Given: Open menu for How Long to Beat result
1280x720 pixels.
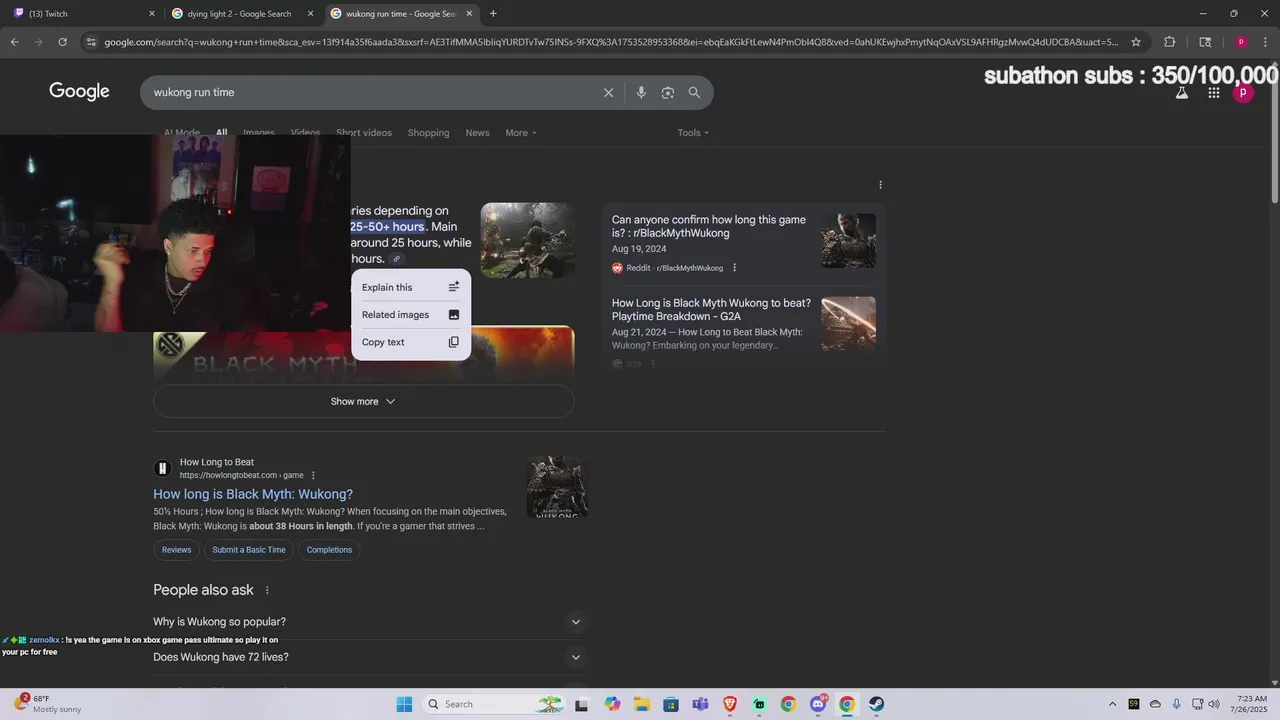Looking at the screenshot, I should tap(313, 475).
